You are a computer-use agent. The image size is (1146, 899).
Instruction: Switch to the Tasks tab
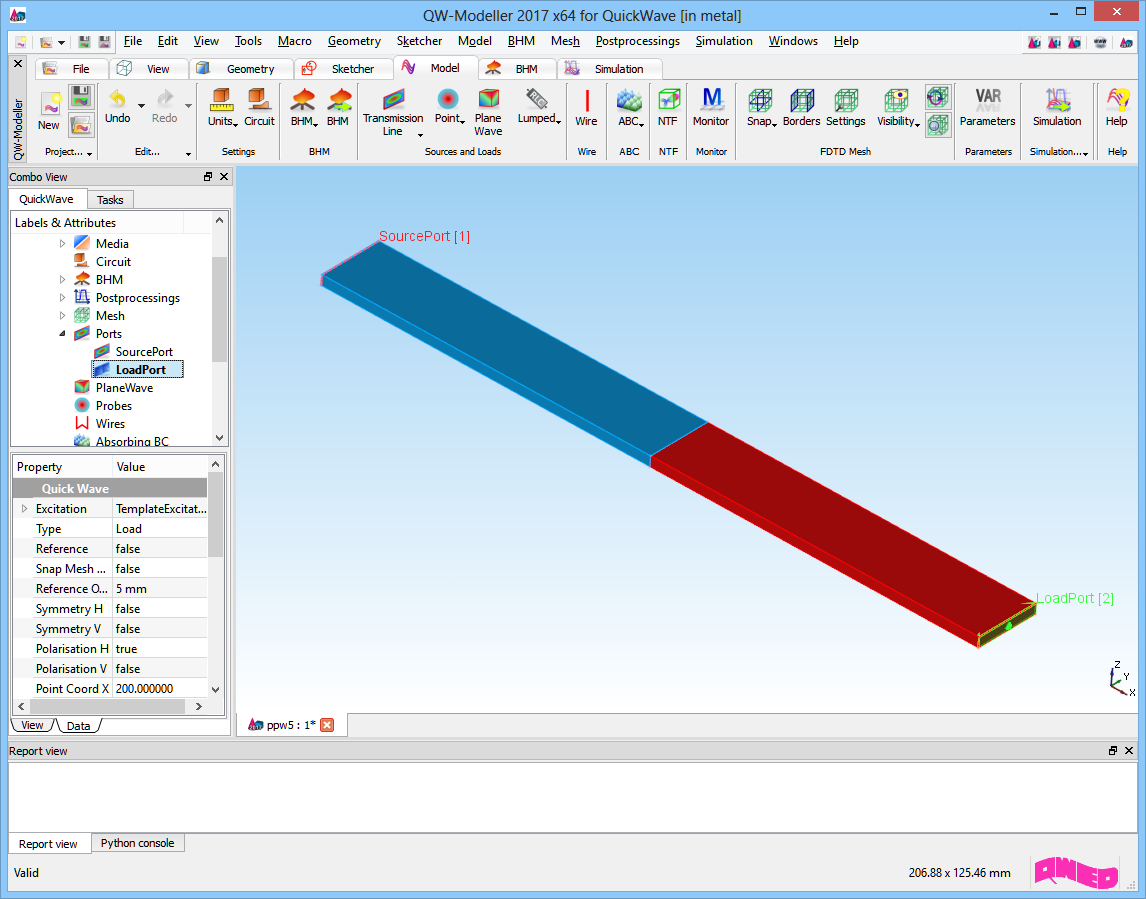(110, 200)
